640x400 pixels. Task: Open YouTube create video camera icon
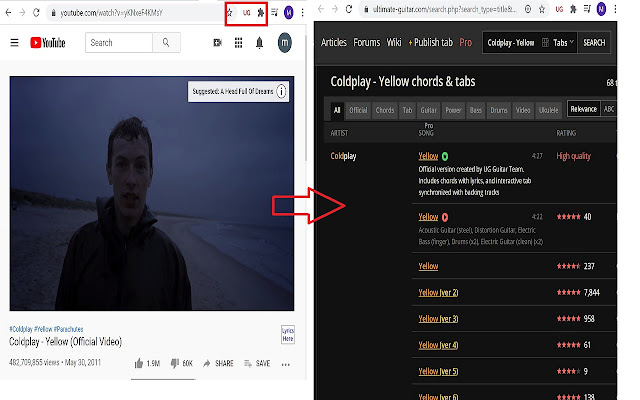coord(218,43)
